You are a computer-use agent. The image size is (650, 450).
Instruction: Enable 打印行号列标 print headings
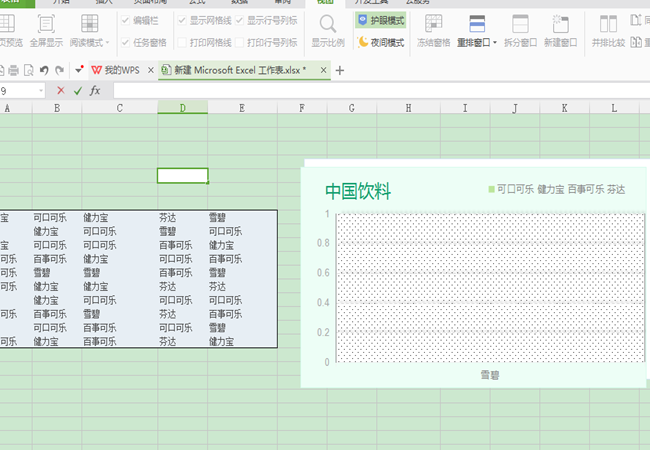[x=239, y=42]
